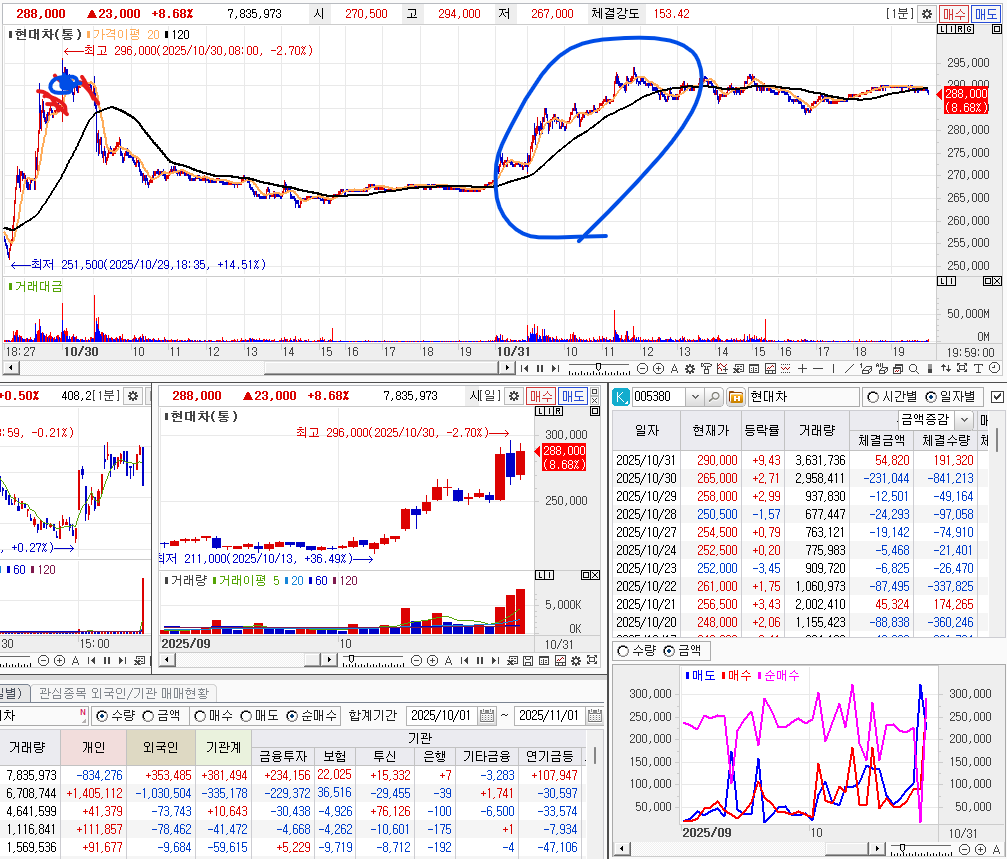Jump to last bar in main chart
The width and height of the screenshot is (1007, 859).
pos(556,369)
